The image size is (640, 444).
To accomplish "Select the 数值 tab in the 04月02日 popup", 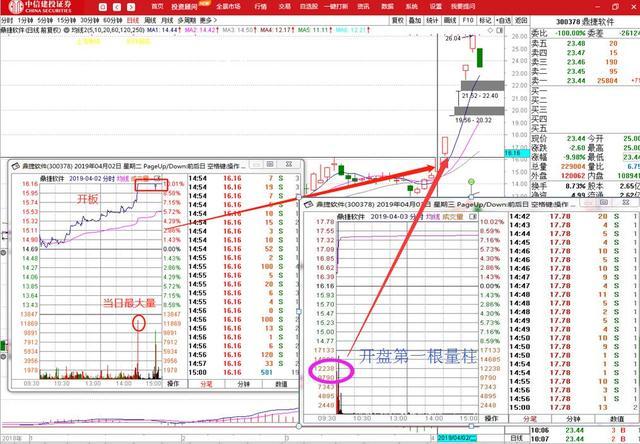I will click(281, 384).
